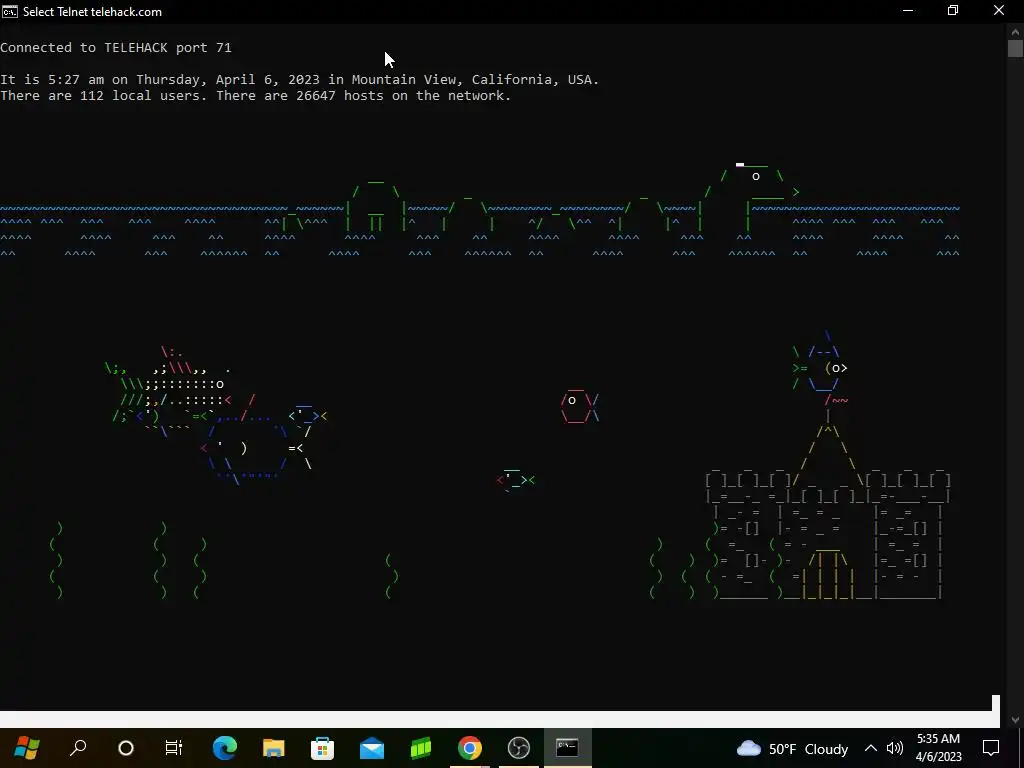Launch Google Chrome from taskbar
Screen dimensions: 1024x768
470,748
